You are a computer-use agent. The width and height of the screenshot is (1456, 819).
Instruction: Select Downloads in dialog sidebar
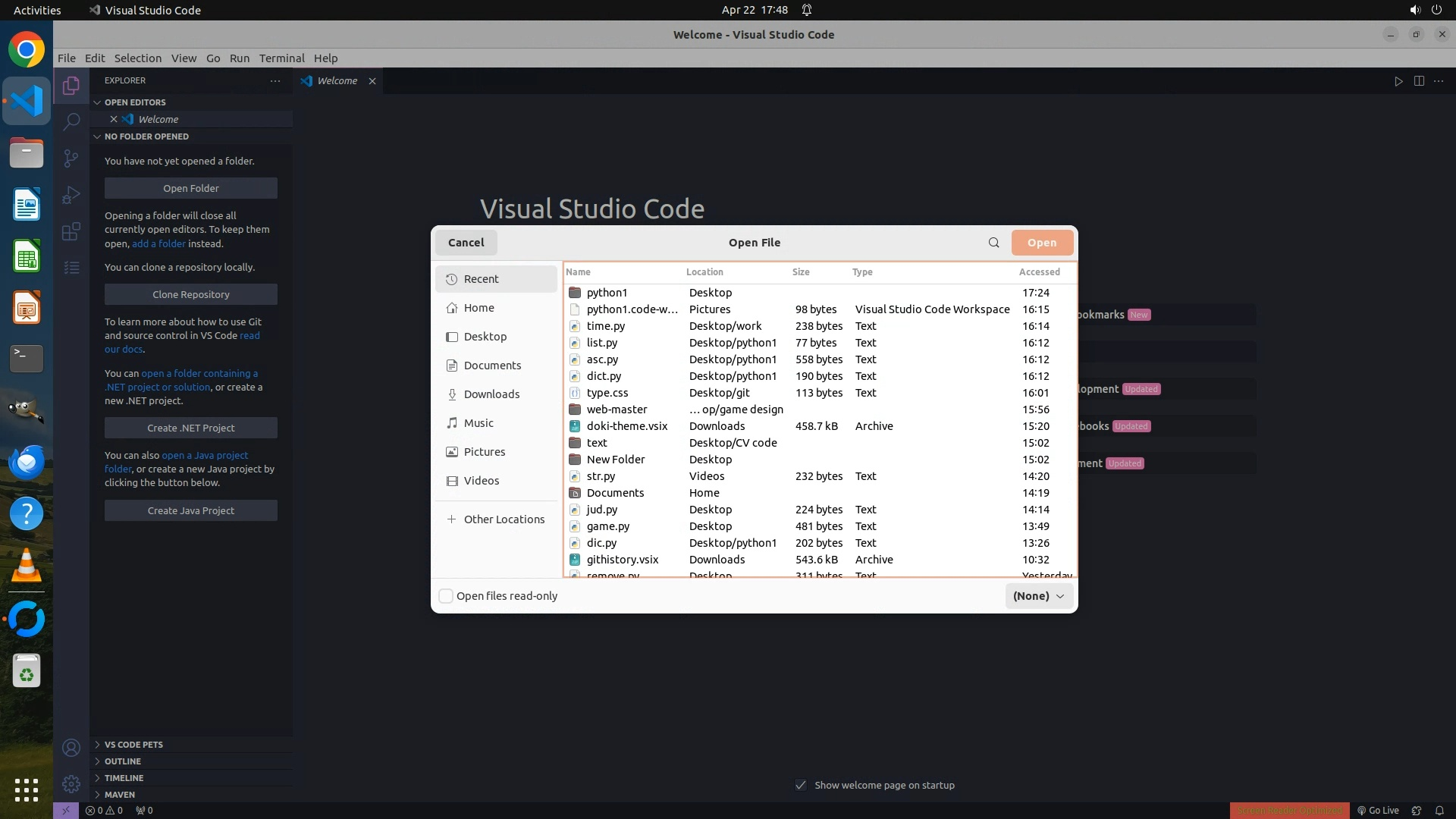(491, 394)
